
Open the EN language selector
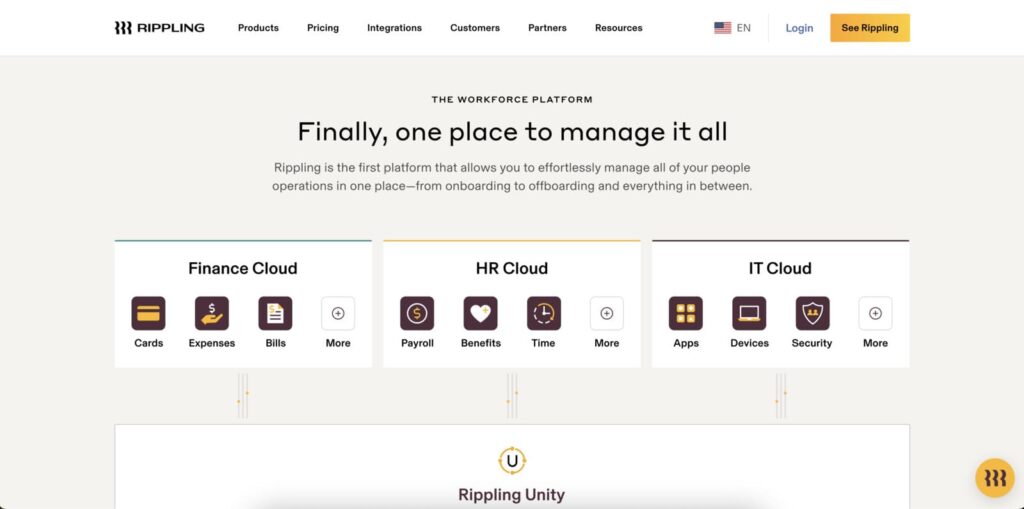click(732, 28)
